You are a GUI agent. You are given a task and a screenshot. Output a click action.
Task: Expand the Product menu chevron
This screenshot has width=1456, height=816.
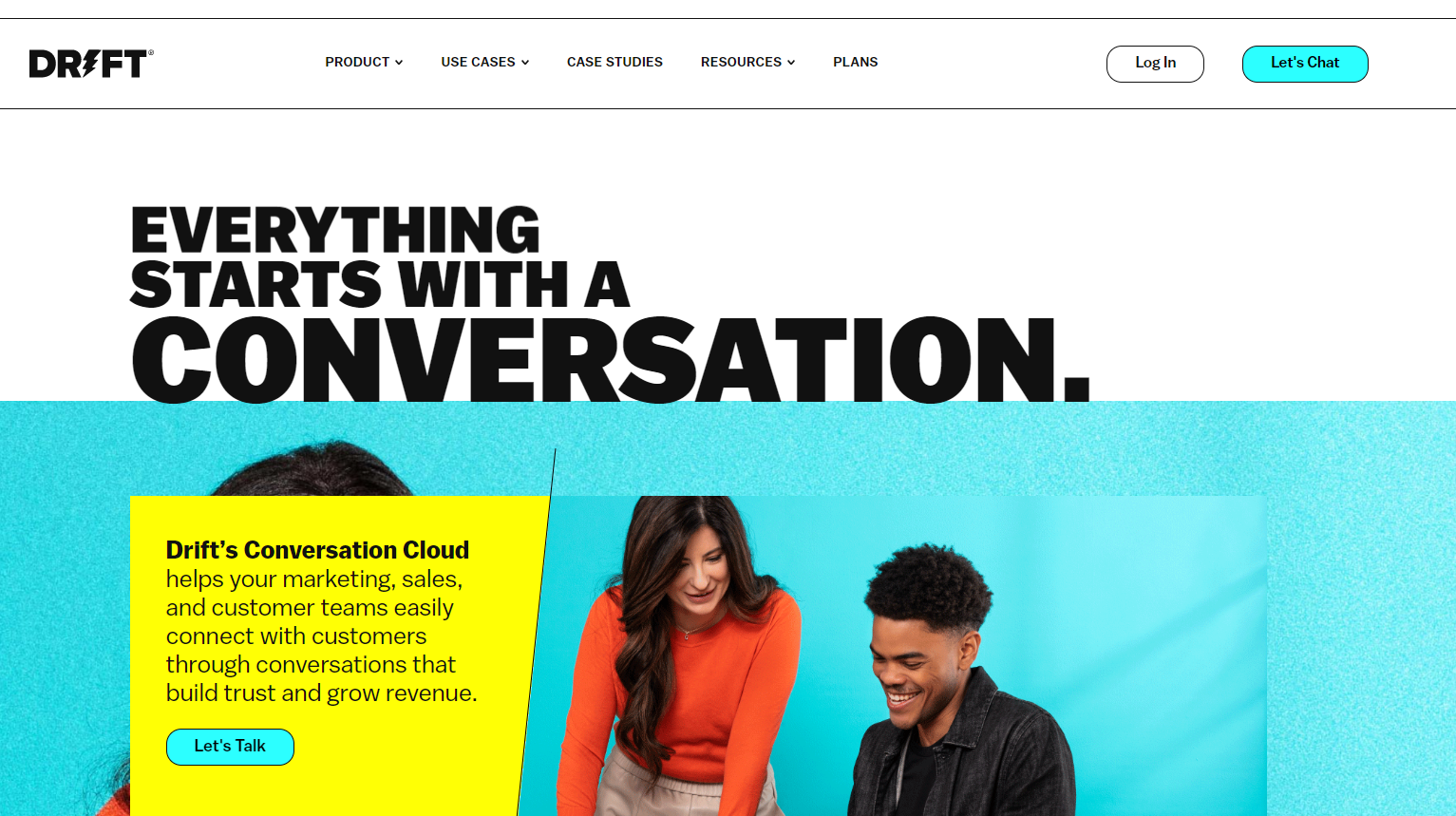point(399,63)
